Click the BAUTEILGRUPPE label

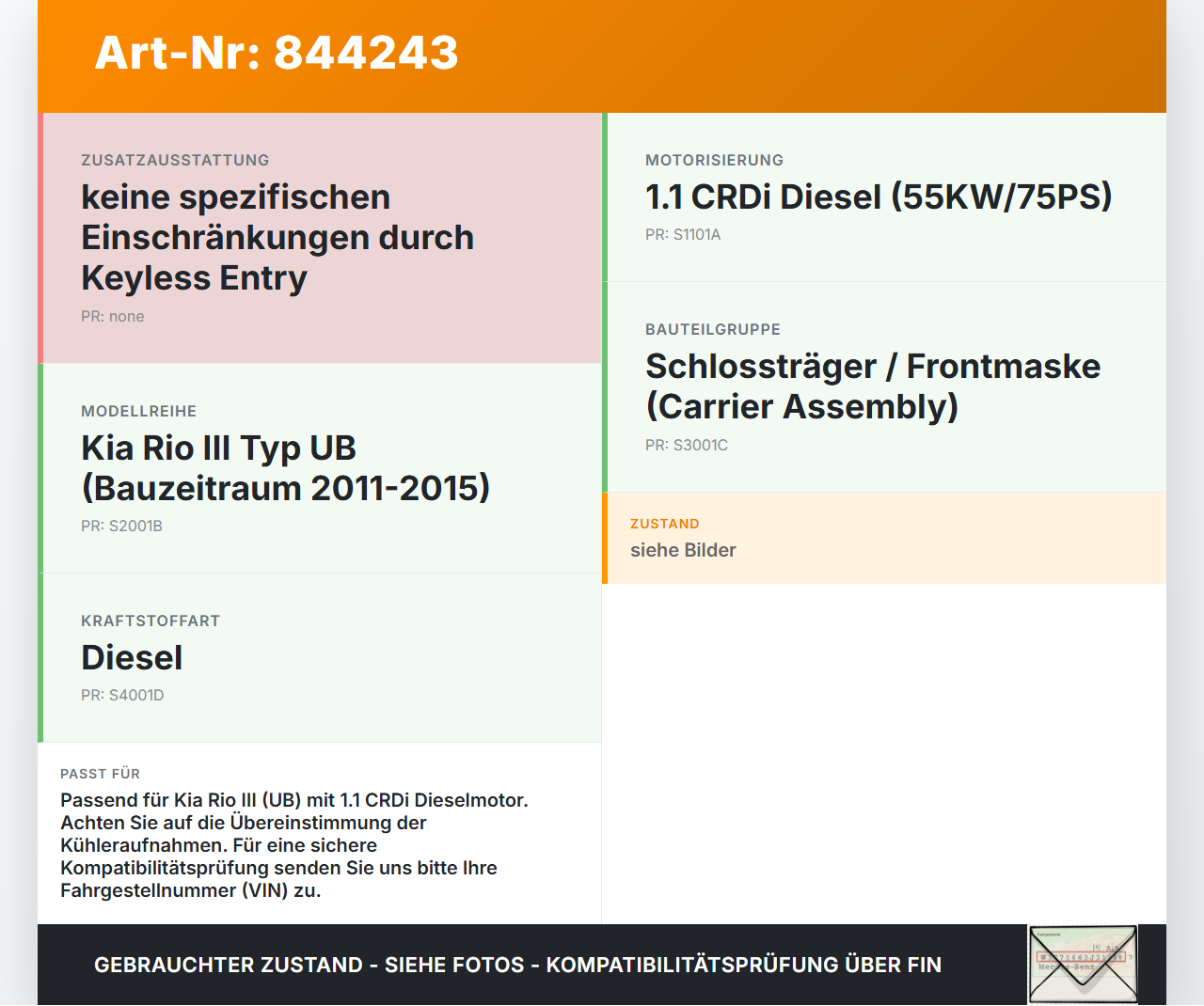coord(713,329)
